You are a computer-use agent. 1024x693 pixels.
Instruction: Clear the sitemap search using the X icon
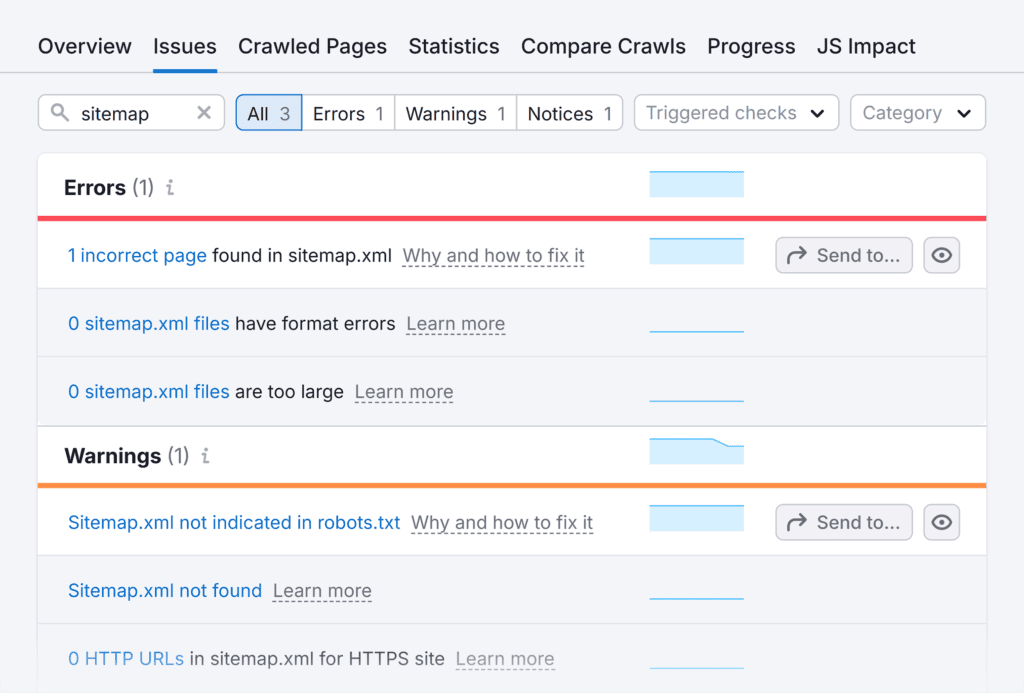203,112
